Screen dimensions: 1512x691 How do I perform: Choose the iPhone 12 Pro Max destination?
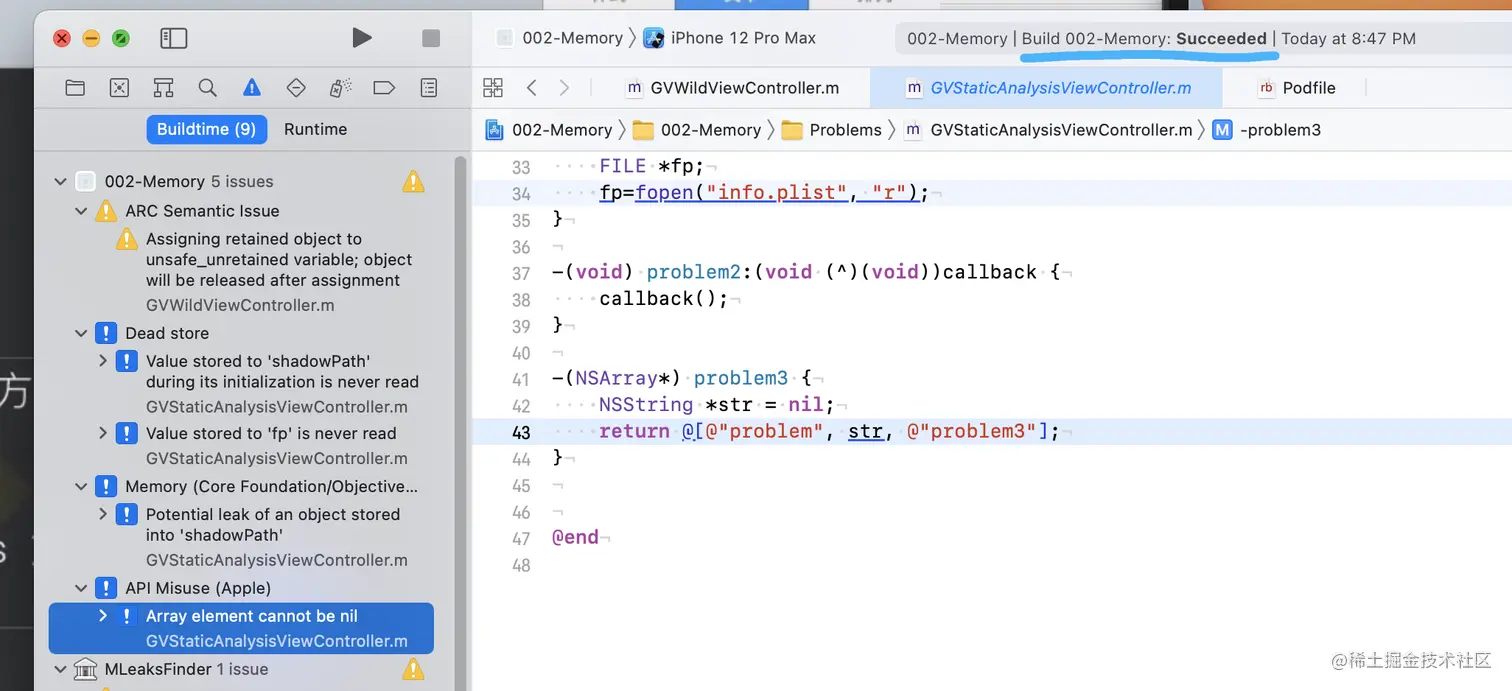click(730, 38)
